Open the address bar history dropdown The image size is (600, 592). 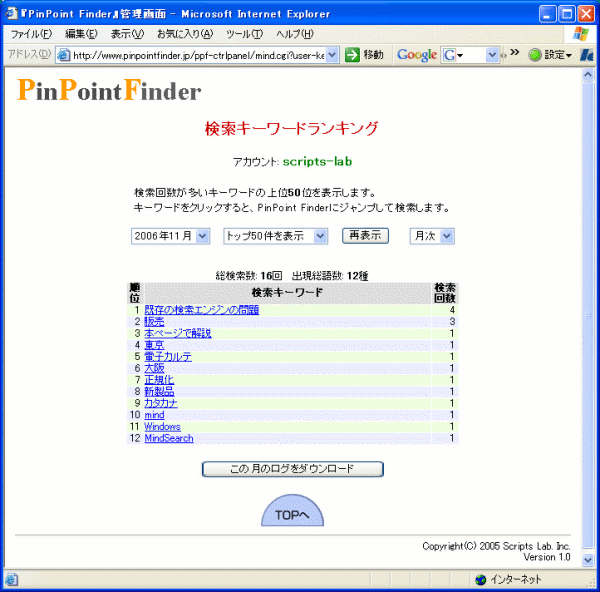tap(332, 55)
